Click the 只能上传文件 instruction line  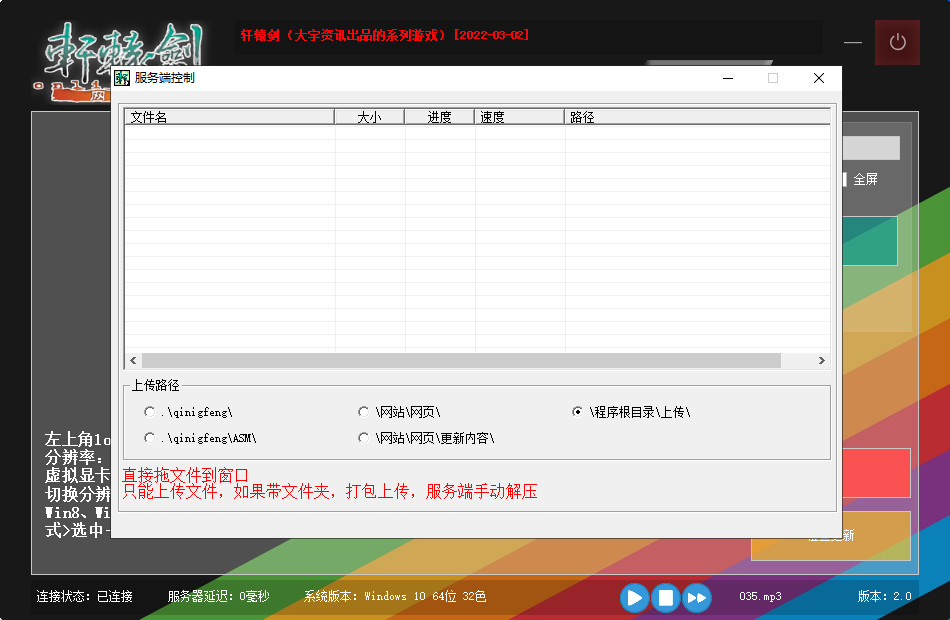coord(330,492)
